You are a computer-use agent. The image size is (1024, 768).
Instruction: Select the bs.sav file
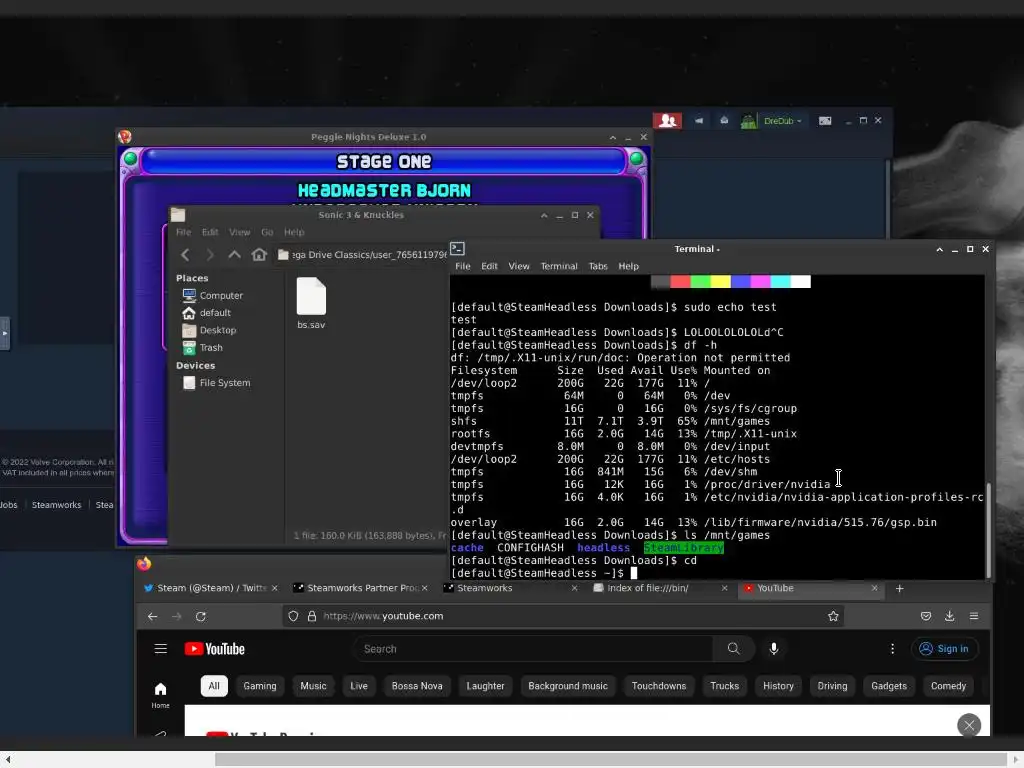coord(312,303)
